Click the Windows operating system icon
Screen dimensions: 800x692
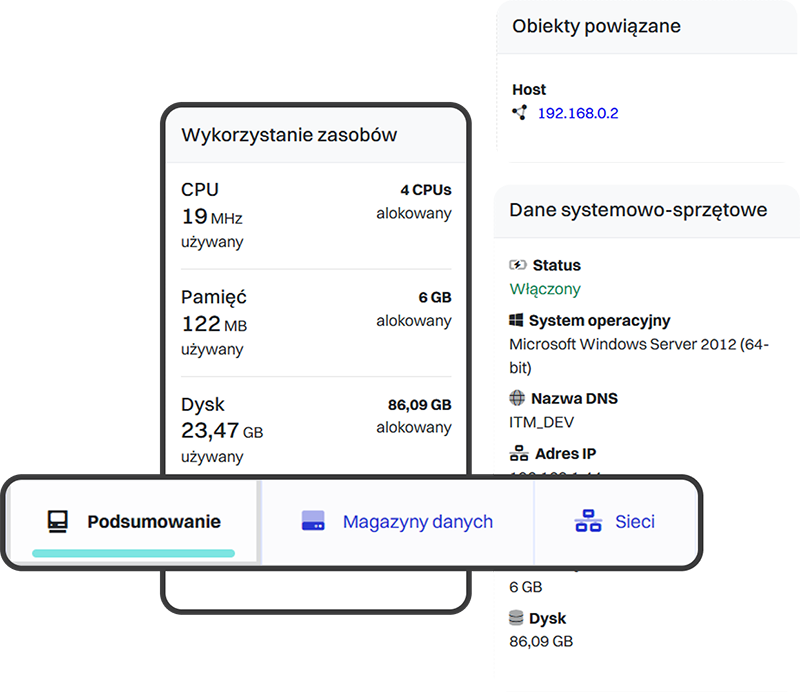tap(517, 321)
